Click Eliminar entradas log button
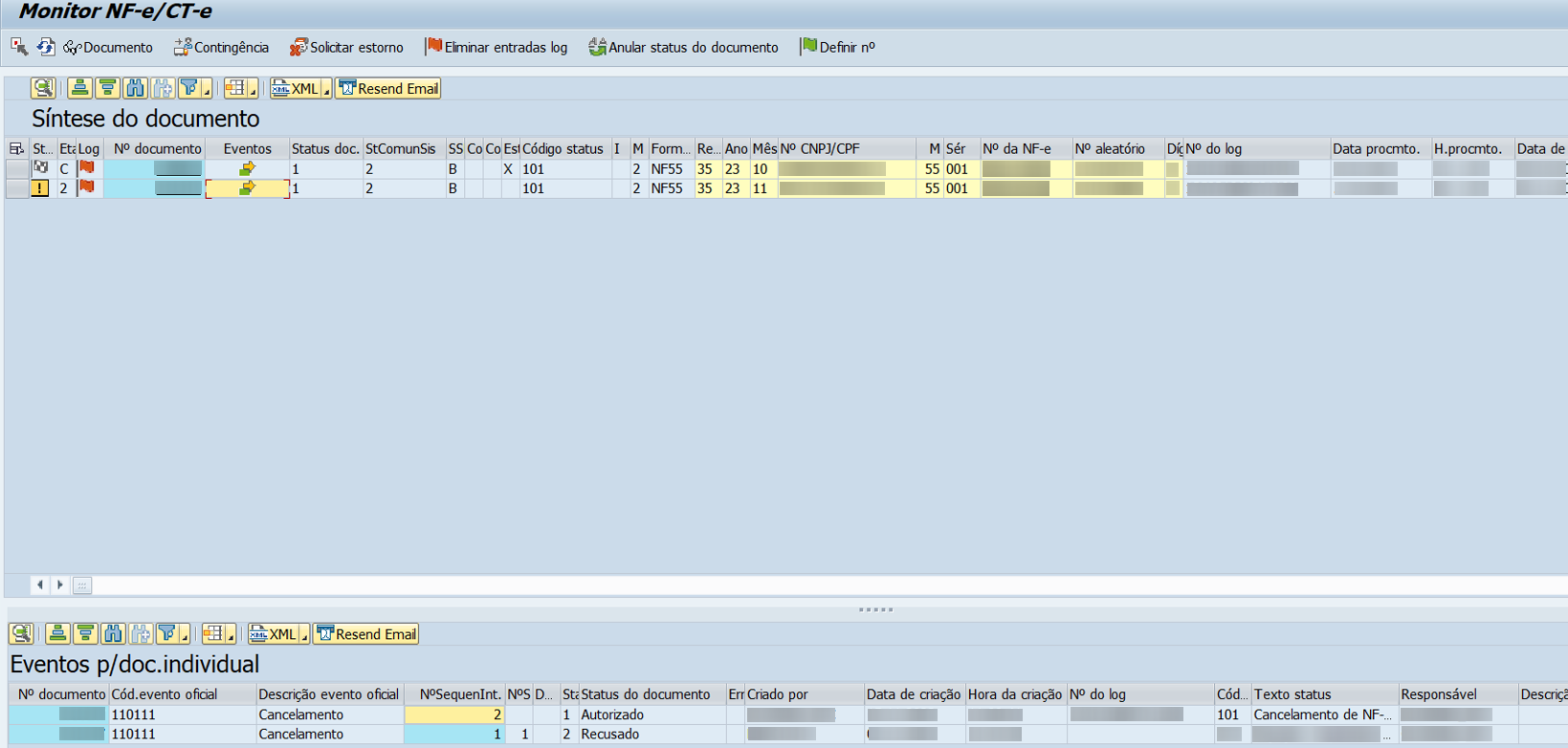The image size is (1568, 748). (x=497, y=47)
